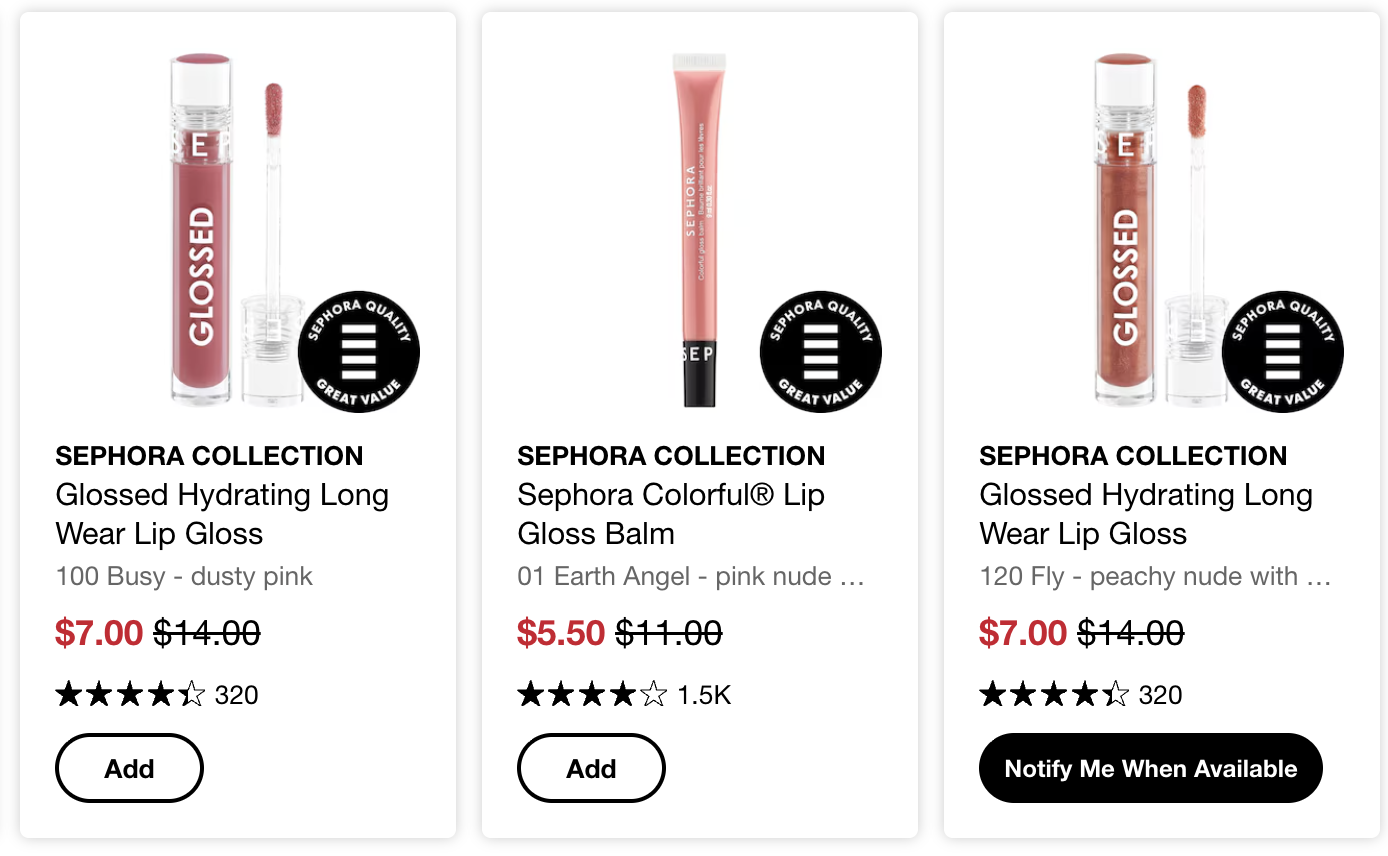Add 100 Busy lip gloss to basket
Screen dimensions: 1388x856
pyautogui.click(x=129, y=768)
